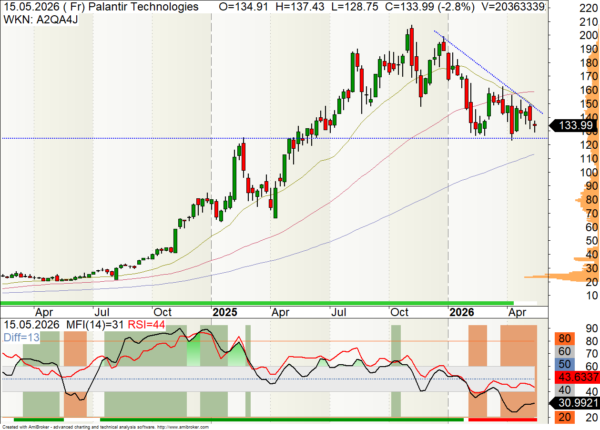
Task: Click the orange '80' level box
Action: point(564,339)
